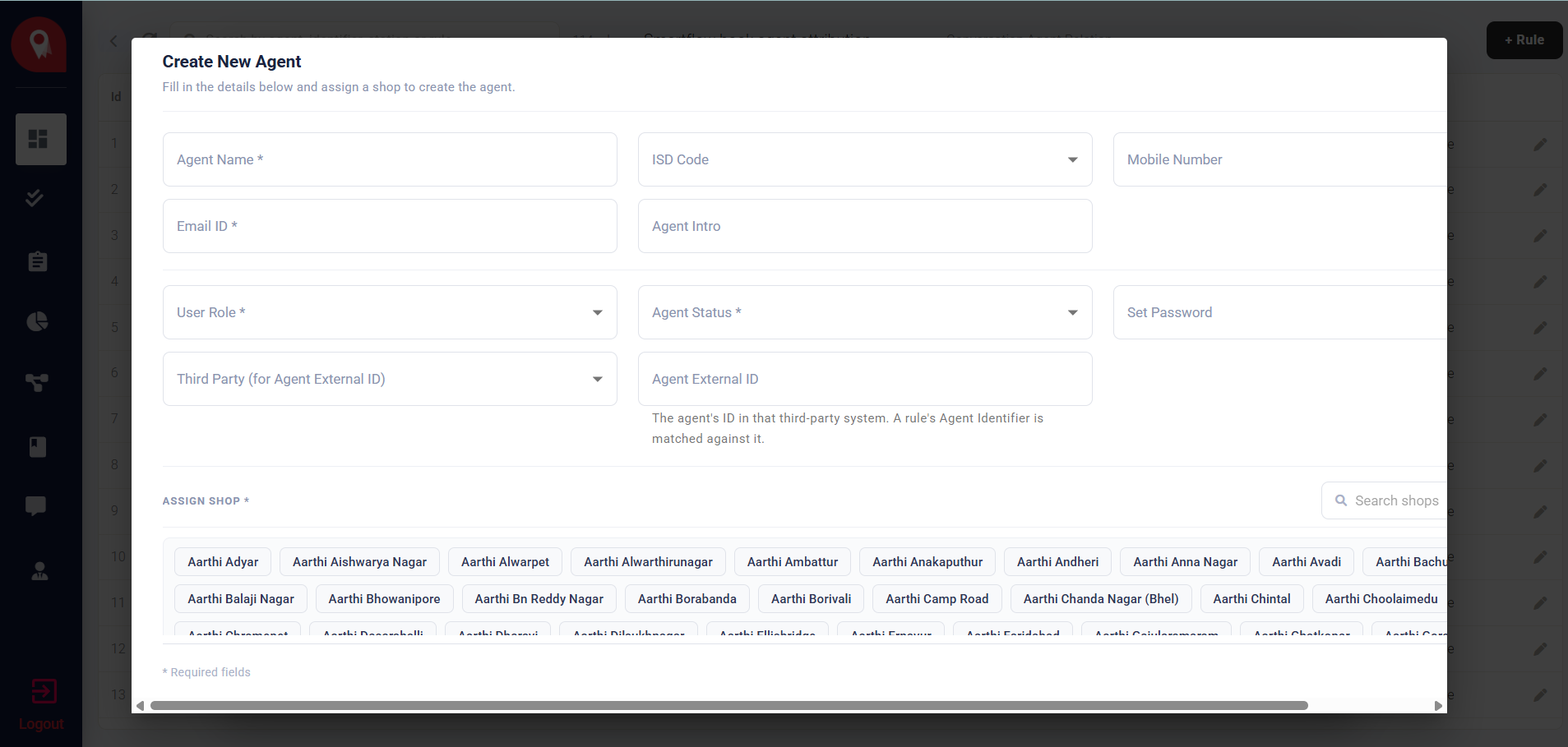Click into the Mobile Number field
The image size is (1568, 747).
pyautogui.click(x=1280, y=159)
